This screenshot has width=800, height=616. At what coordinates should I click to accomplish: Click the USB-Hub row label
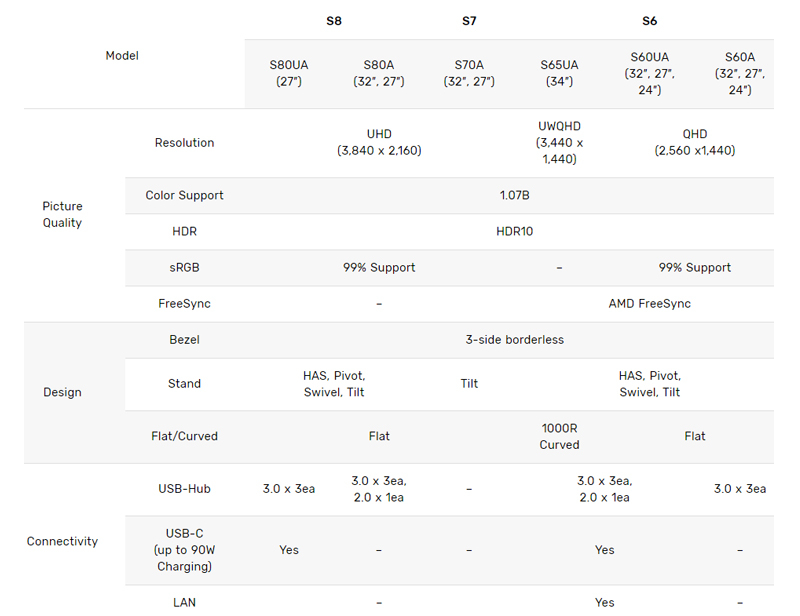pos(184,489)
